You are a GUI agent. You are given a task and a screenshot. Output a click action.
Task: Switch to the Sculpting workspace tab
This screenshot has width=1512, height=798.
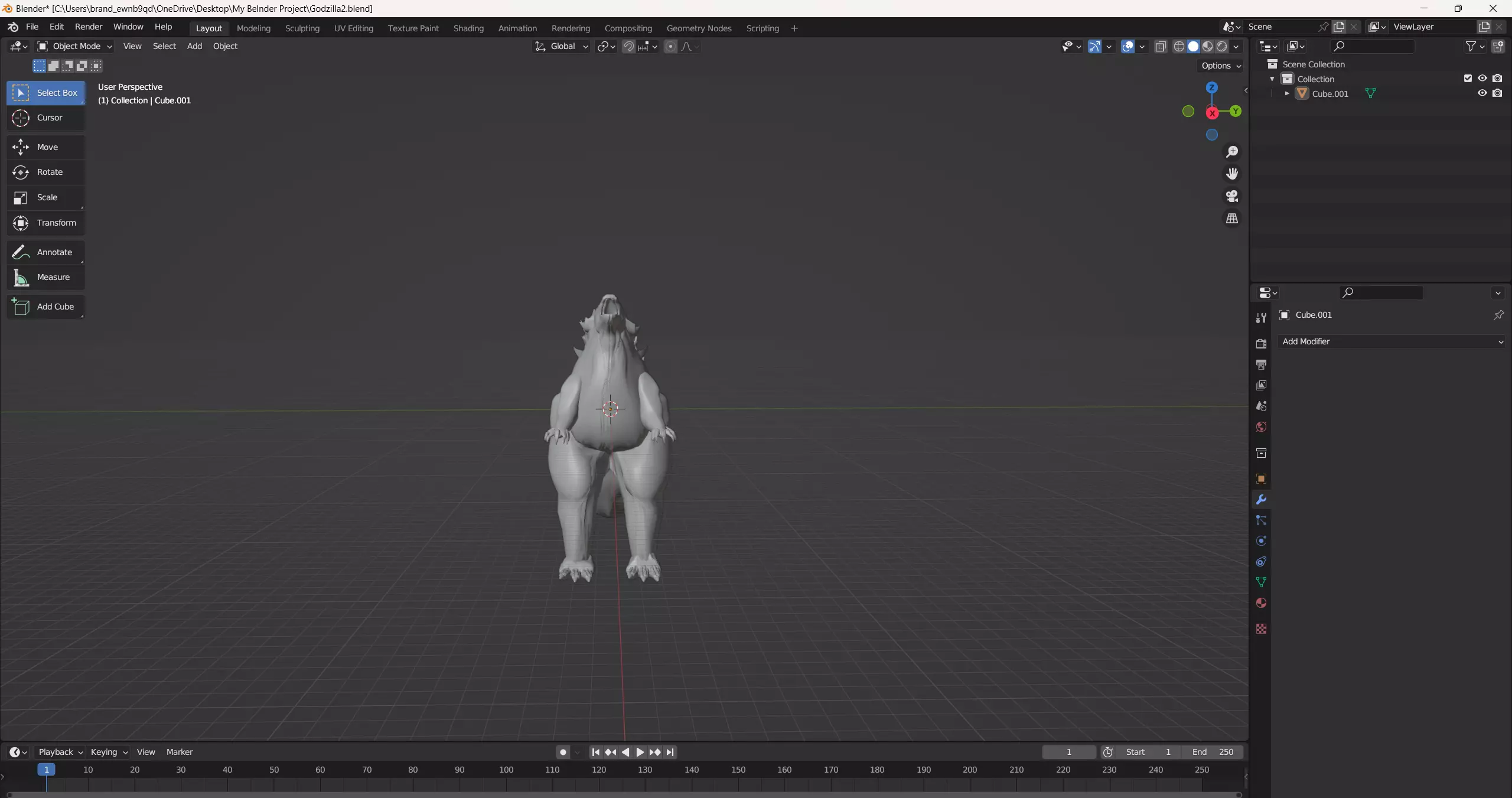tap(302, 28)
